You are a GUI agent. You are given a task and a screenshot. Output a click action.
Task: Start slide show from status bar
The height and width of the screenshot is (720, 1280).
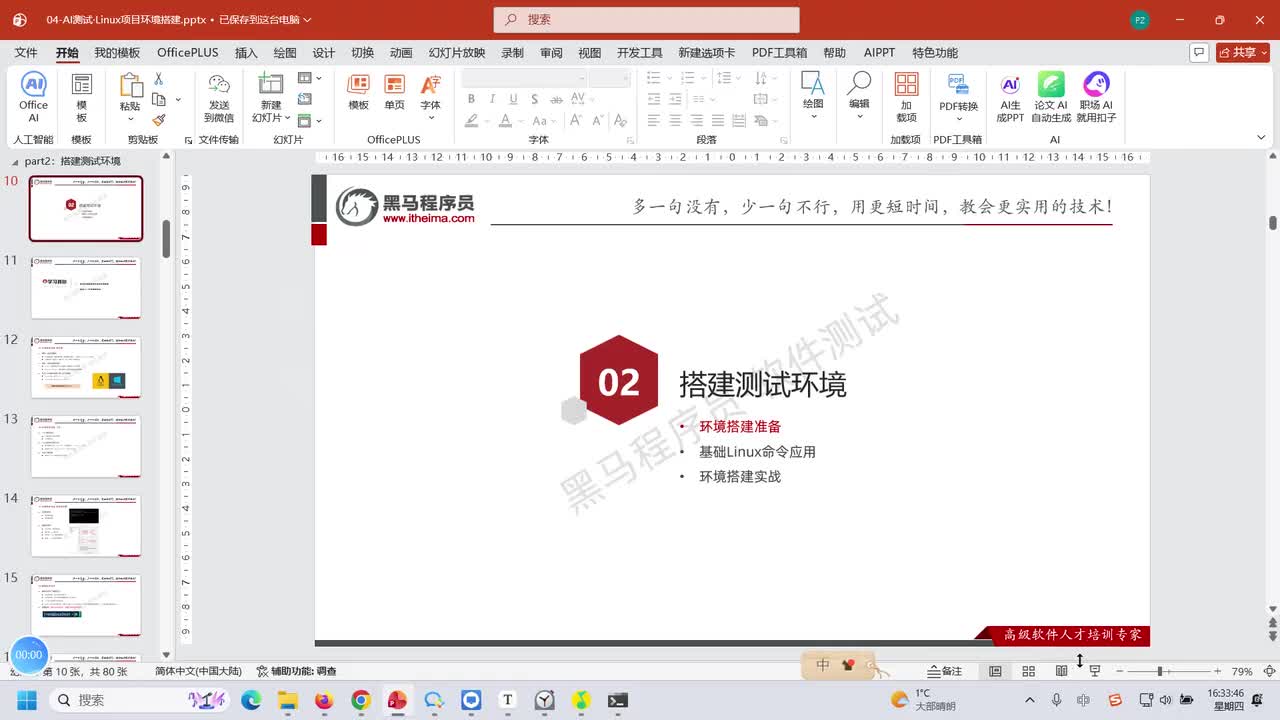(x=1094, y=671)
